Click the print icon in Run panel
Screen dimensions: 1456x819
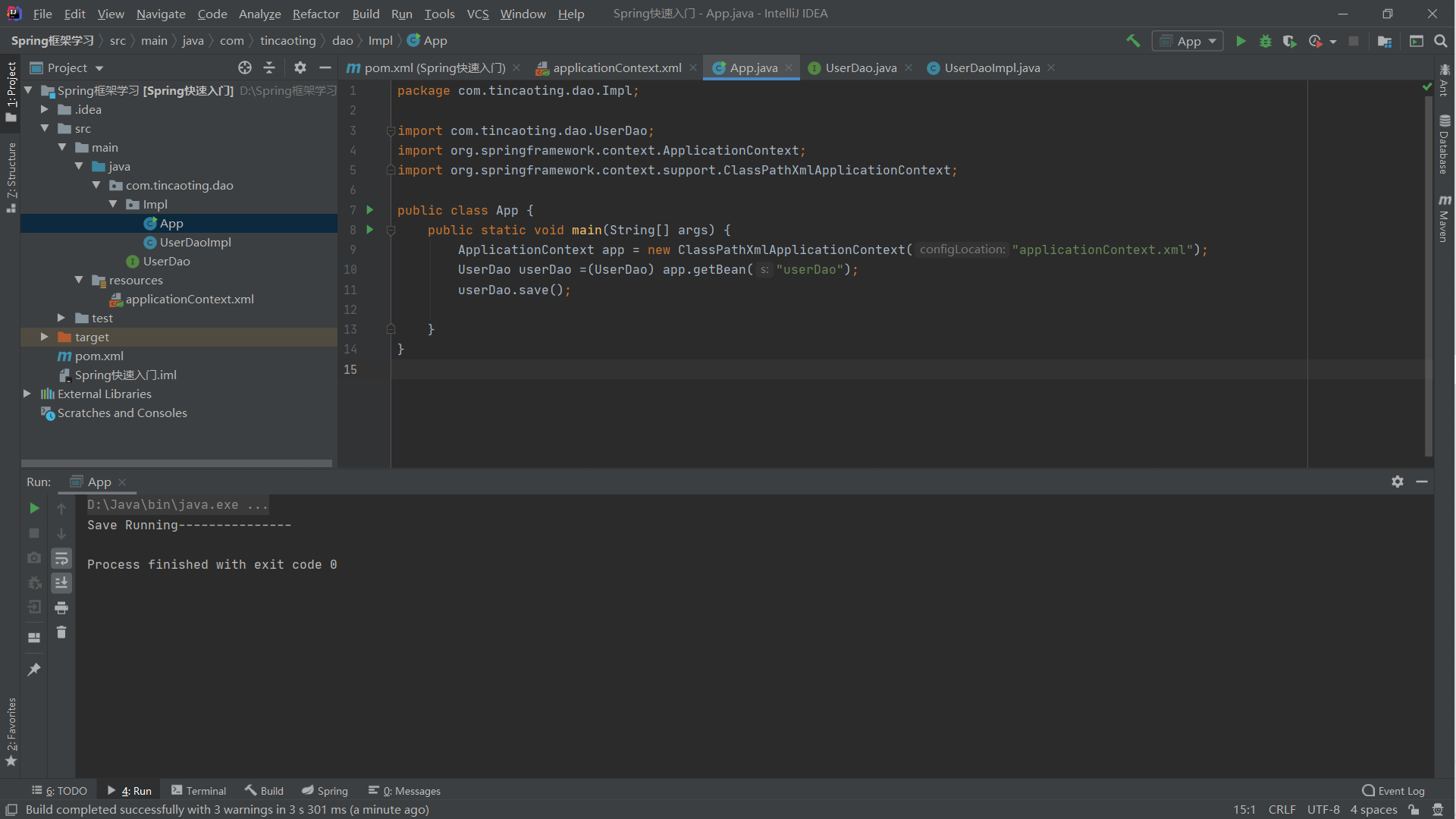point(61,607)
